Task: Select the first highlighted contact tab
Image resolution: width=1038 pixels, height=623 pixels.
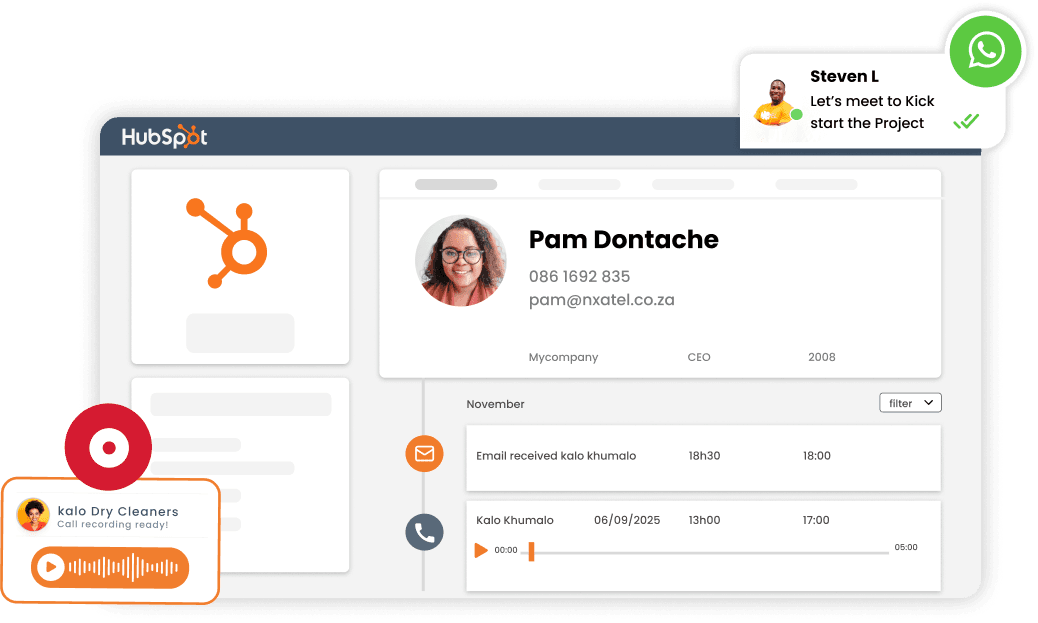Action: tap(456, 185)
